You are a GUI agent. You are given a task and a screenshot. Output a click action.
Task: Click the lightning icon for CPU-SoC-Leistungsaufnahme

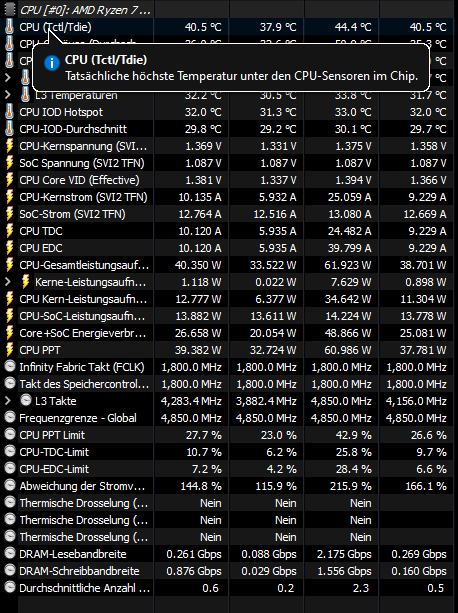tap(9, 316)
